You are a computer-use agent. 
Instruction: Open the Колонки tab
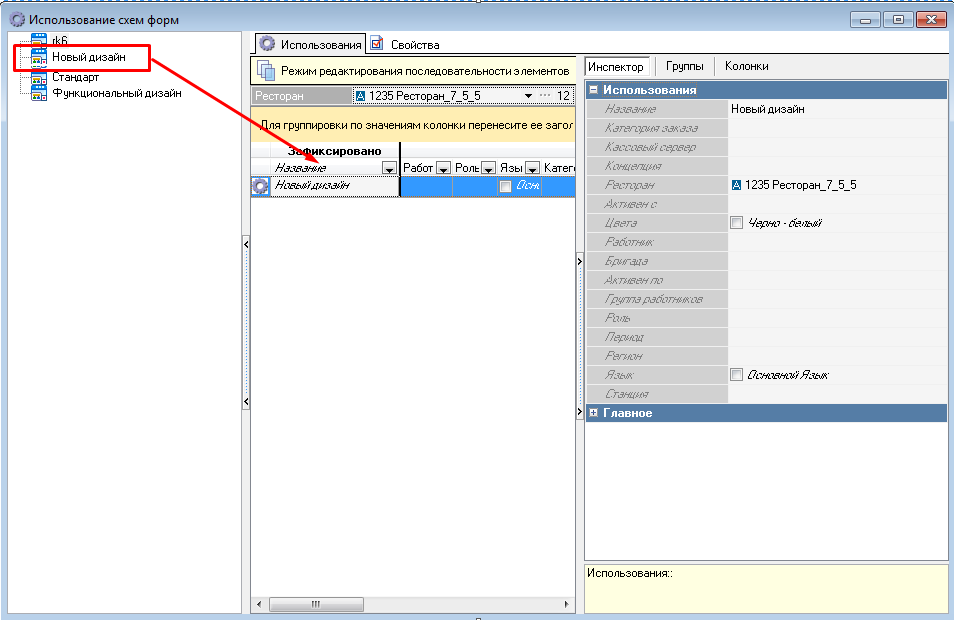tap(746, 66)
